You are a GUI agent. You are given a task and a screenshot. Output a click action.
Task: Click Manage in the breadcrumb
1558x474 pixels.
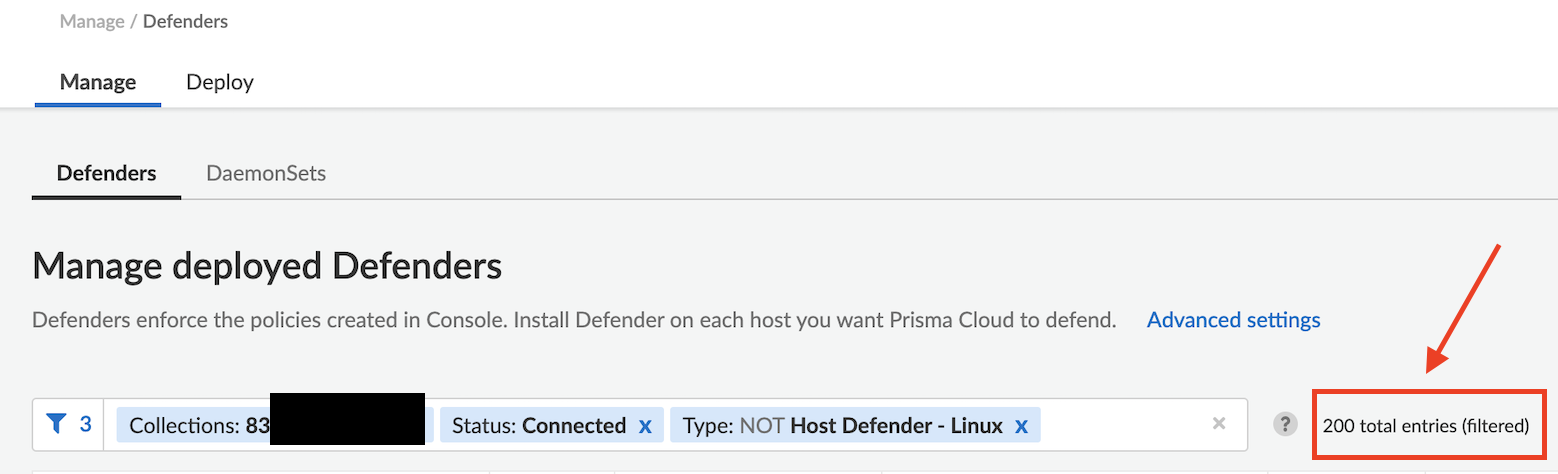tap(91, 21)
